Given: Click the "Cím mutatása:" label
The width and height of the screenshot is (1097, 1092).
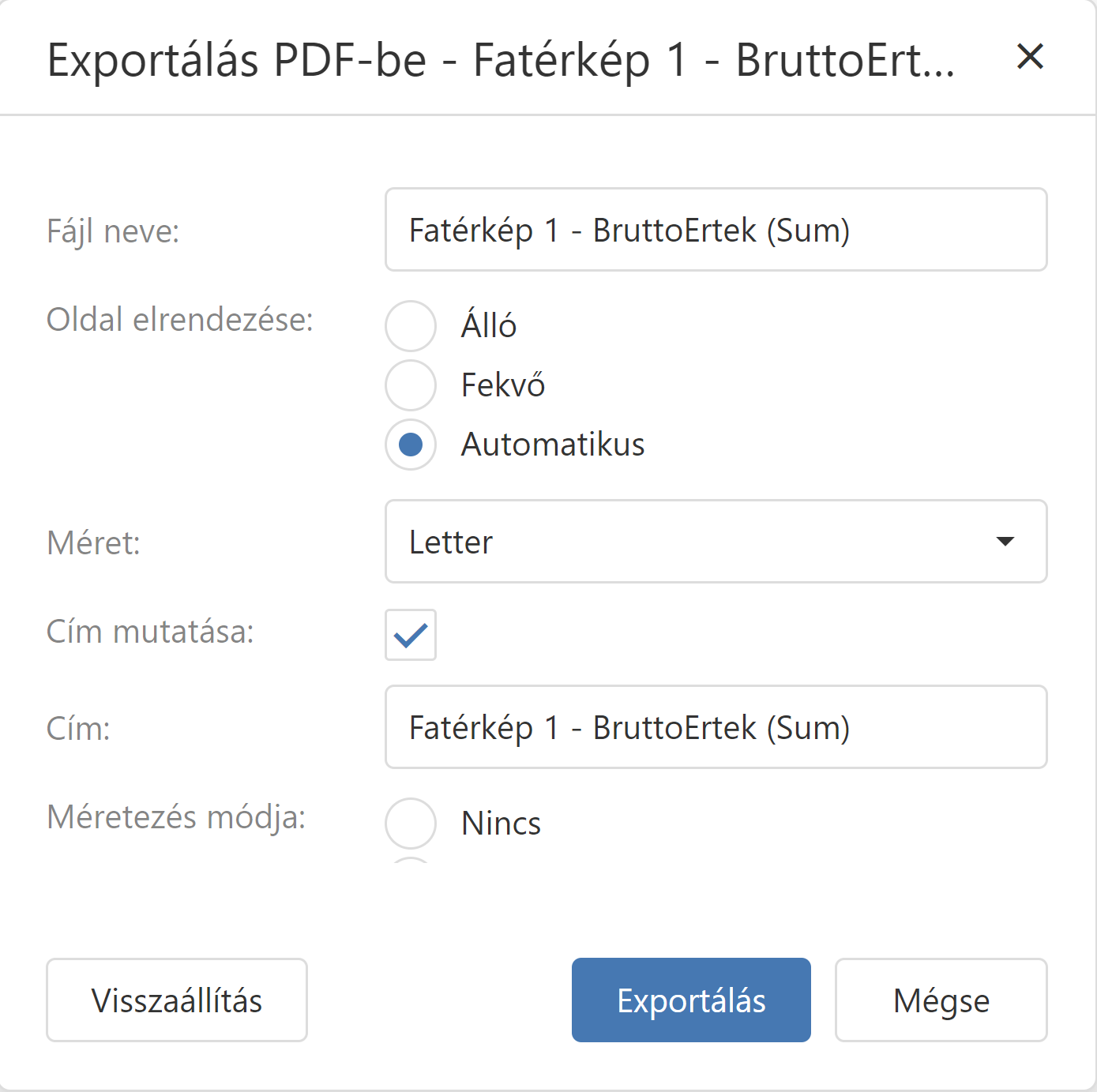Looking at the screenshot, I should pyautogui.click(x=150, y=632).
